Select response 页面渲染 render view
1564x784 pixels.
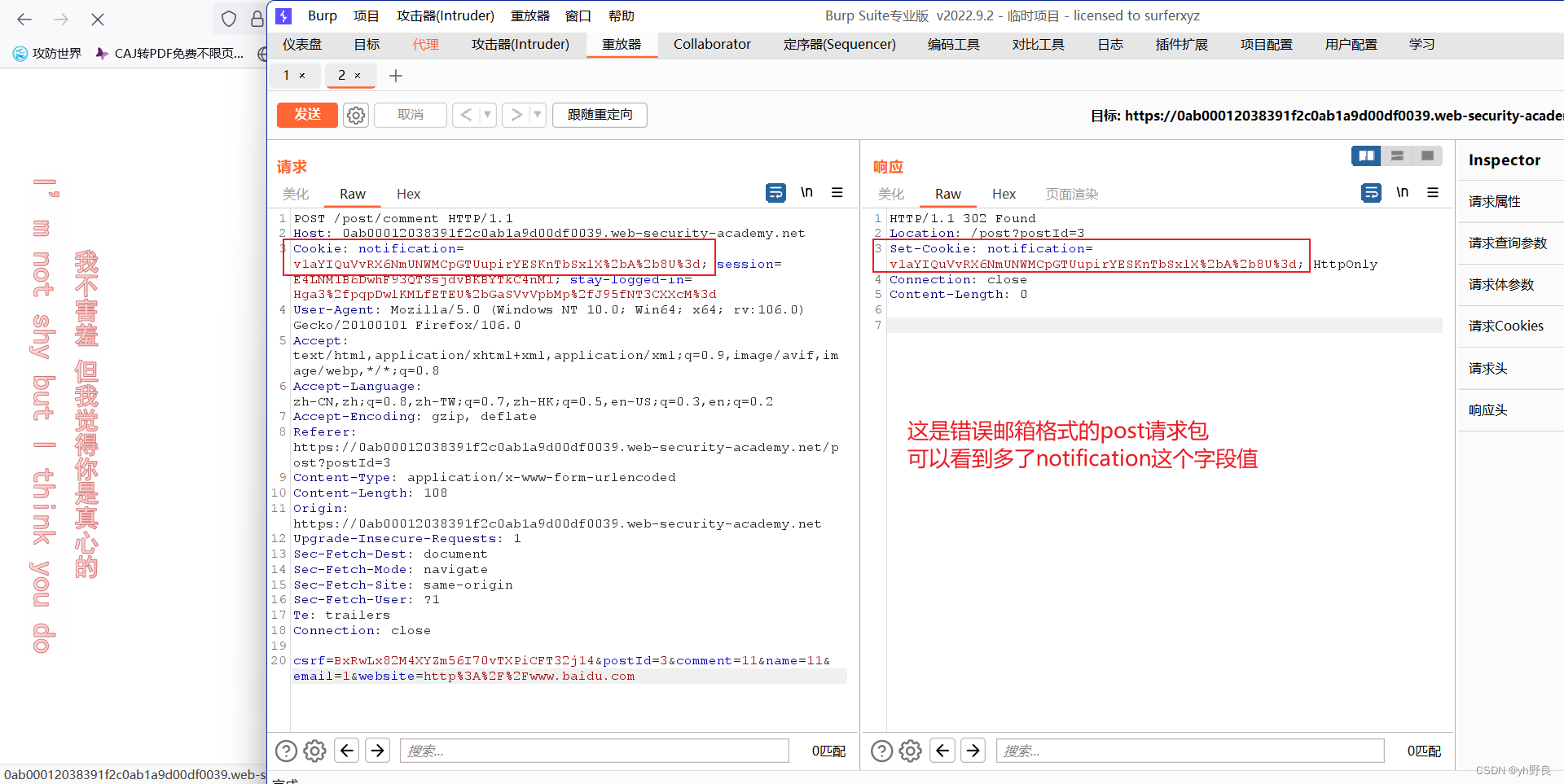(1072, 194)
